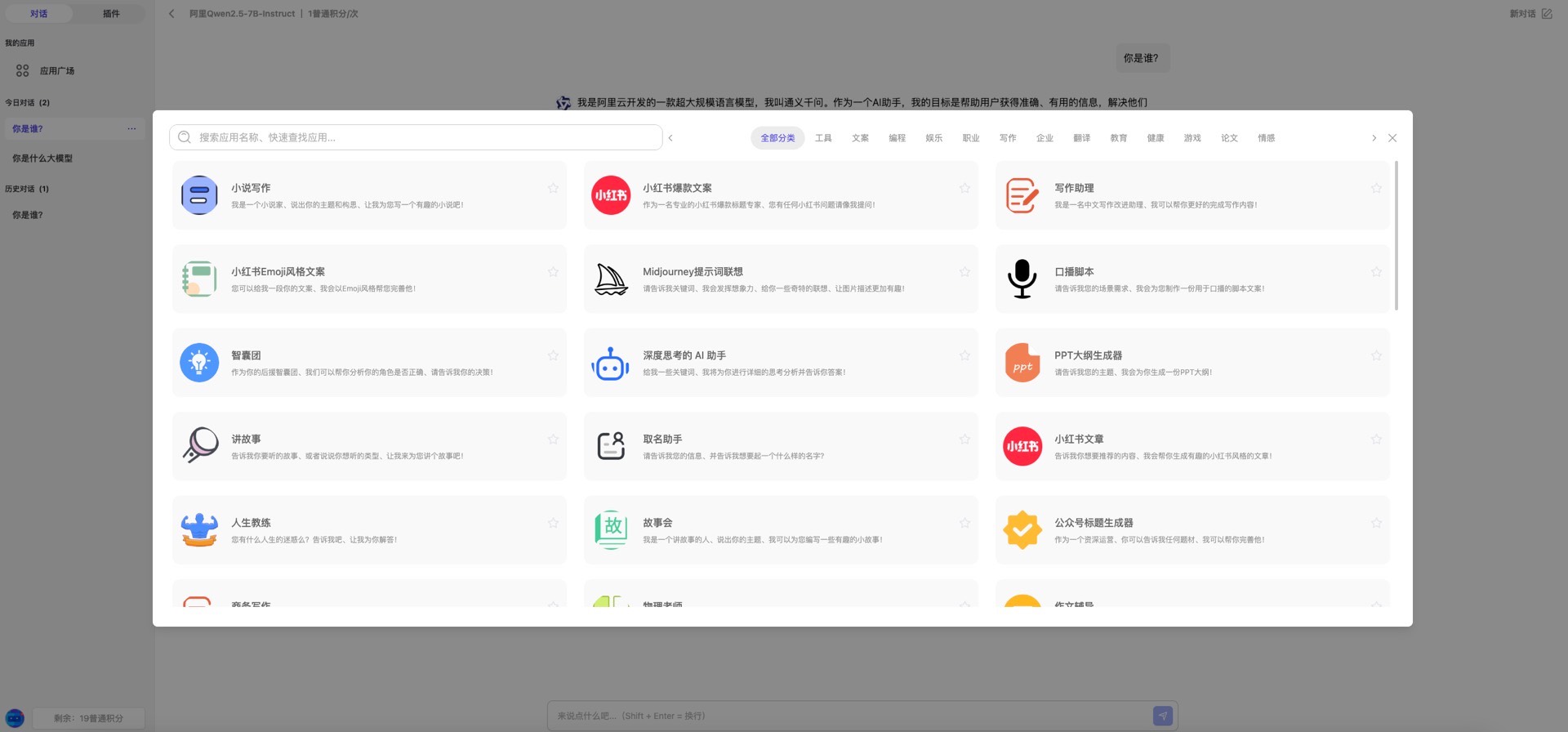The image size is (1568, 732).
Task: Click the new chat edit icon
Action: coord(1547,14)
